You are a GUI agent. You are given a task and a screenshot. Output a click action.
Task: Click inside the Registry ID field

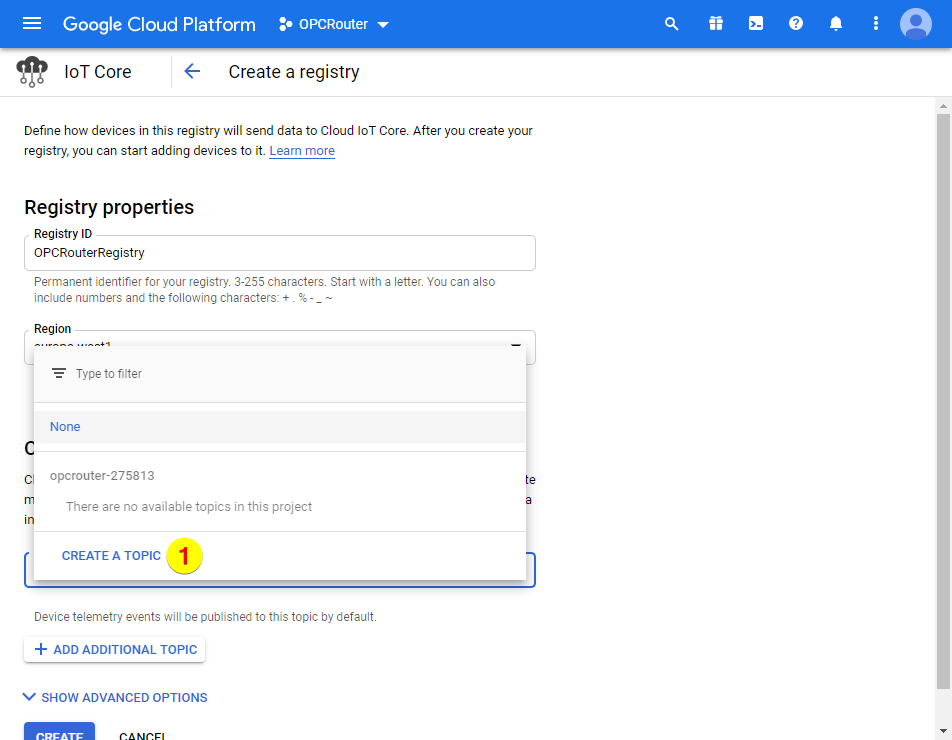280,252
